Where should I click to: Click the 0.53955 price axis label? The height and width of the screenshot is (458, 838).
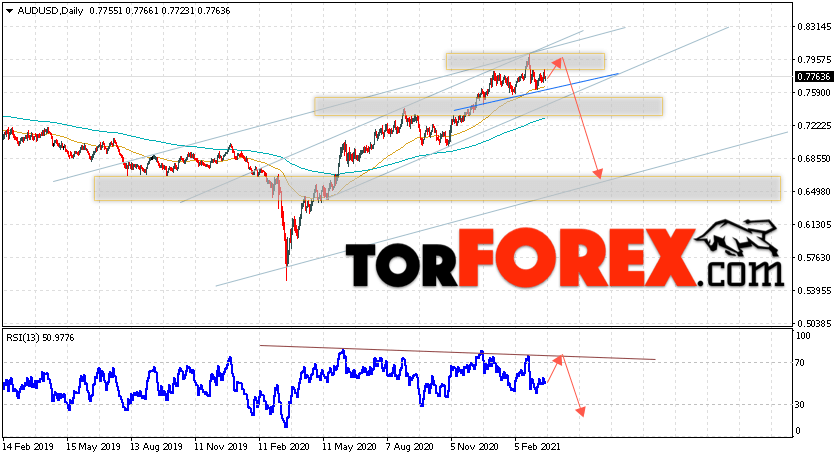pos(814,291)
